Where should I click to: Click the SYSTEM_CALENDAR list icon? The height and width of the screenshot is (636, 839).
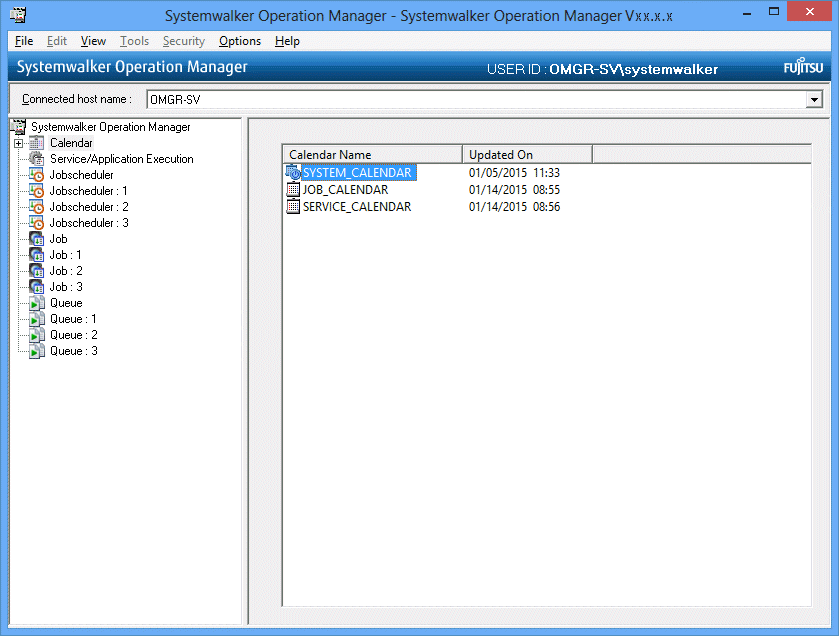tap(293, 172)
